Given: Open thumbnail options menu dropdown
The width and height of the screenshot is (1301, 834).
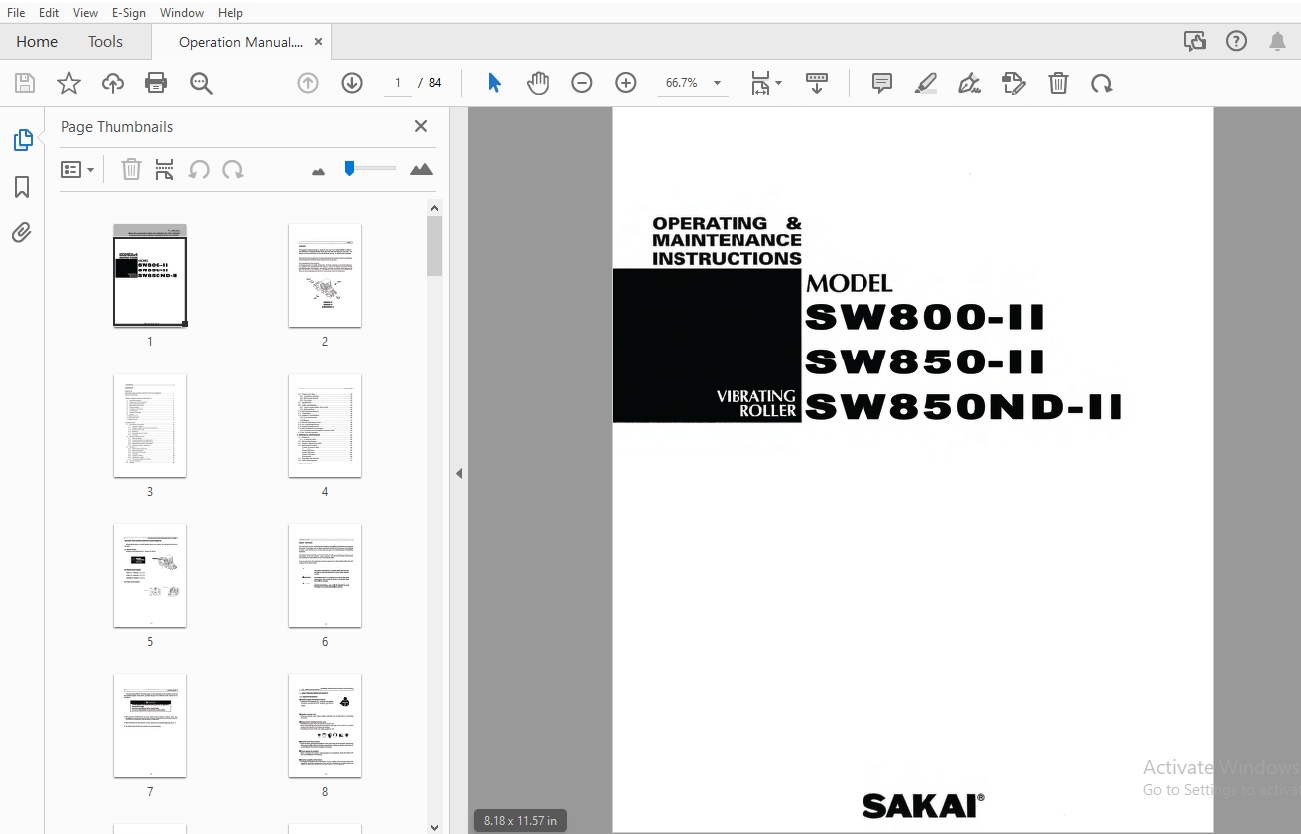Looking at the screenshot, I should [x=78, y=170].
